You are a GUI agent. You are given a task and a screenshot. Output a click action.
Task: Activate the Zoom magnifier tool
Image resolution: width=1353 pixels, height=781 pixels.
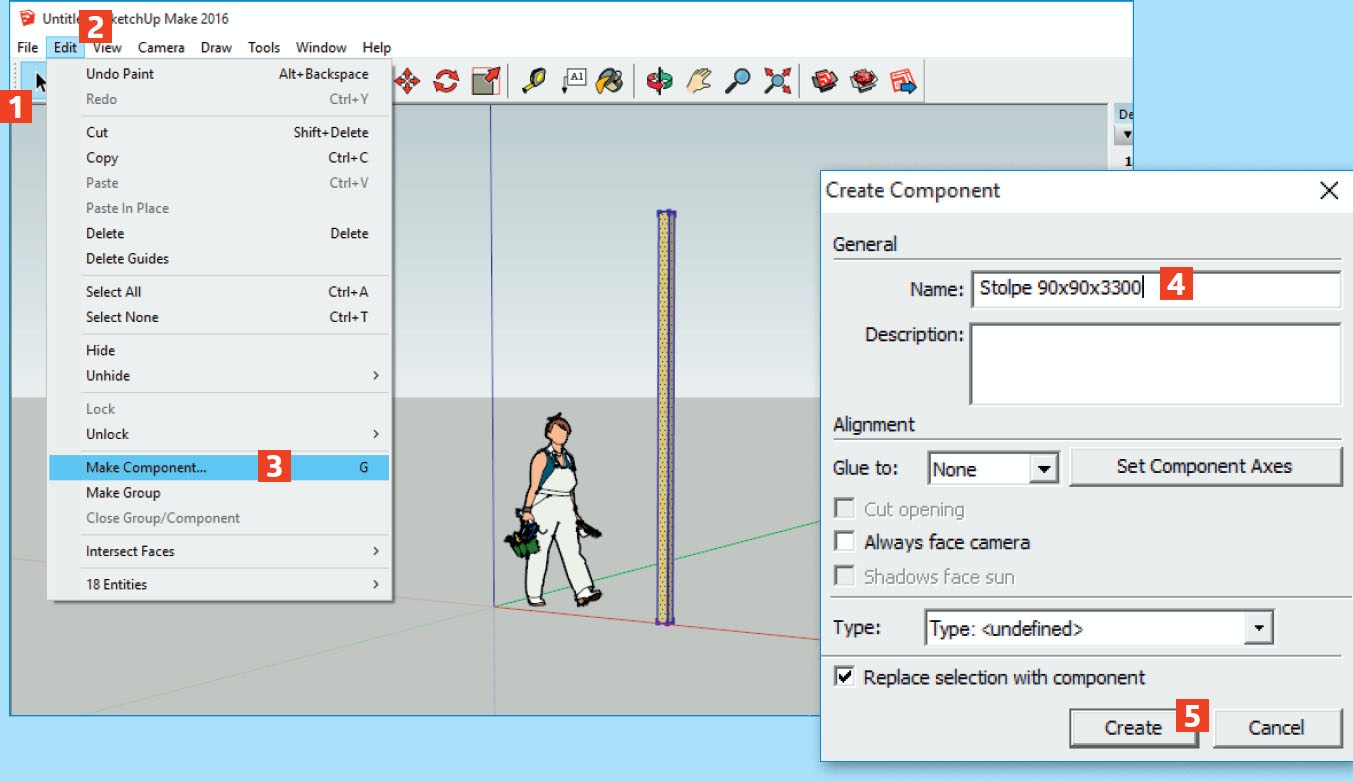[x=736, y=81]
